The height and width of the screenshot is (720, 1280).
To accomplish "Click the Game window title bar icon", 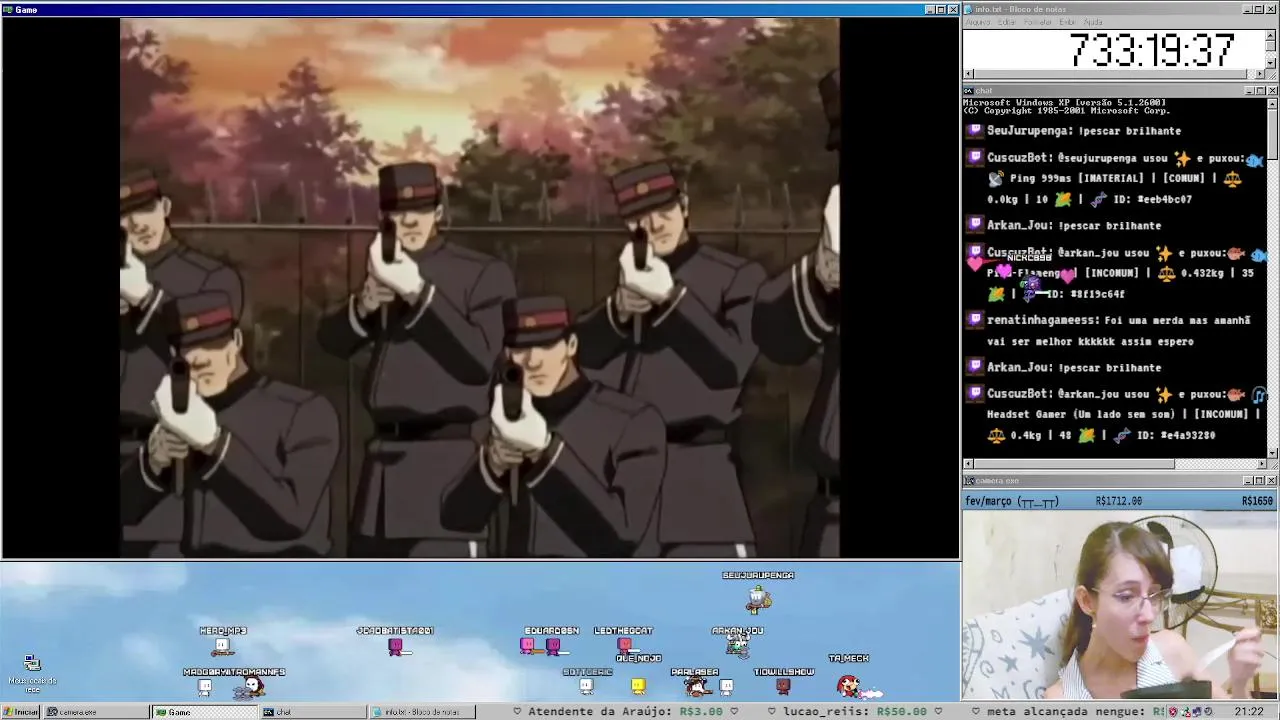I will pos(8,9).
